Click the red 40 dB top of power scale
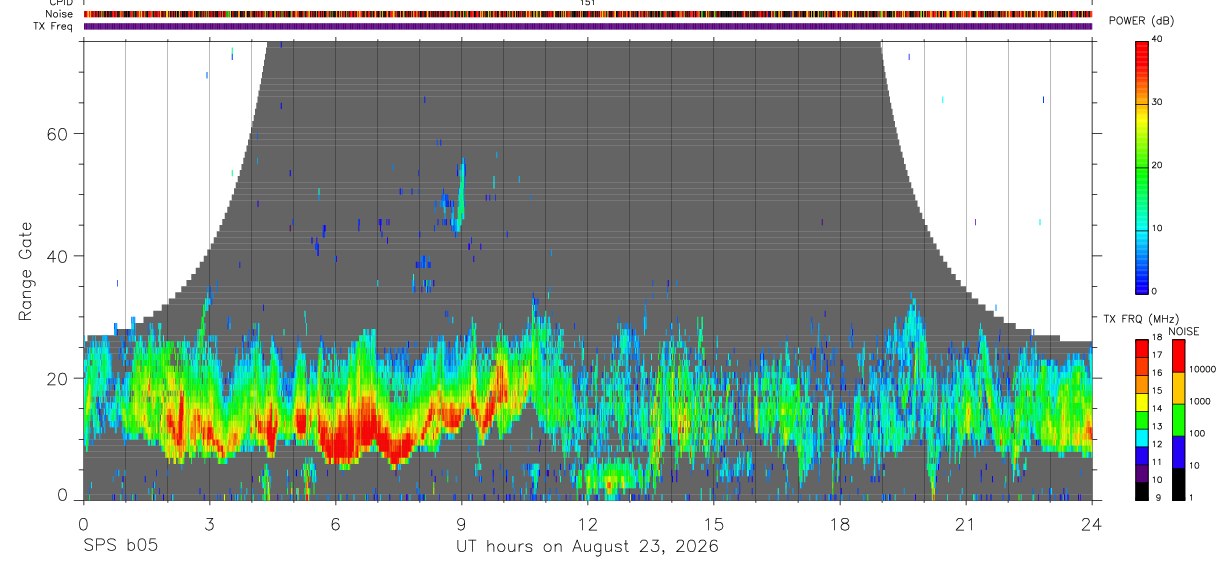 1142,44
